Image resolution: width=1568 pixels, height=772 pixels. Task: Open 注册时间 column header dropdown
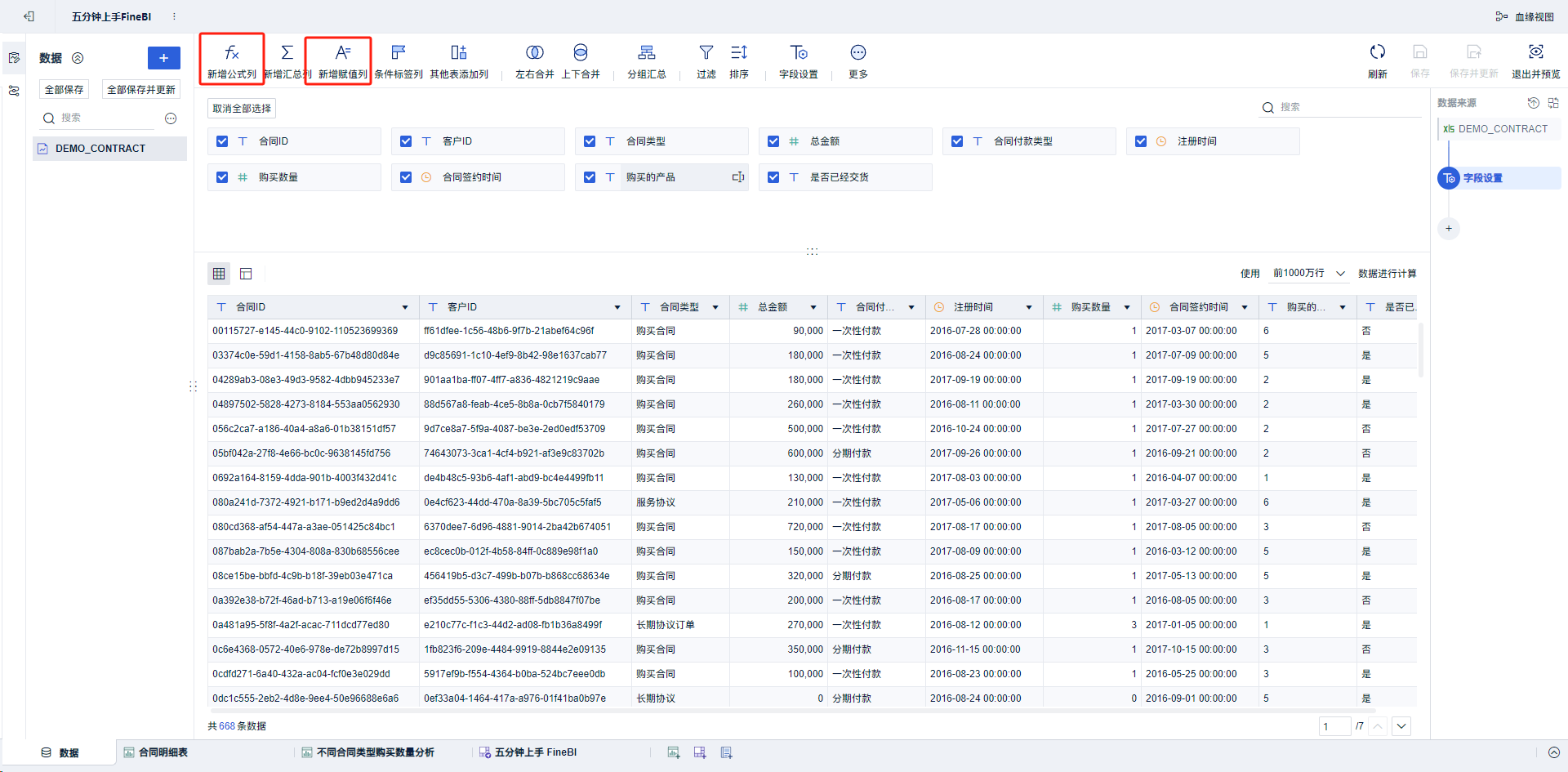(1029, 307)
